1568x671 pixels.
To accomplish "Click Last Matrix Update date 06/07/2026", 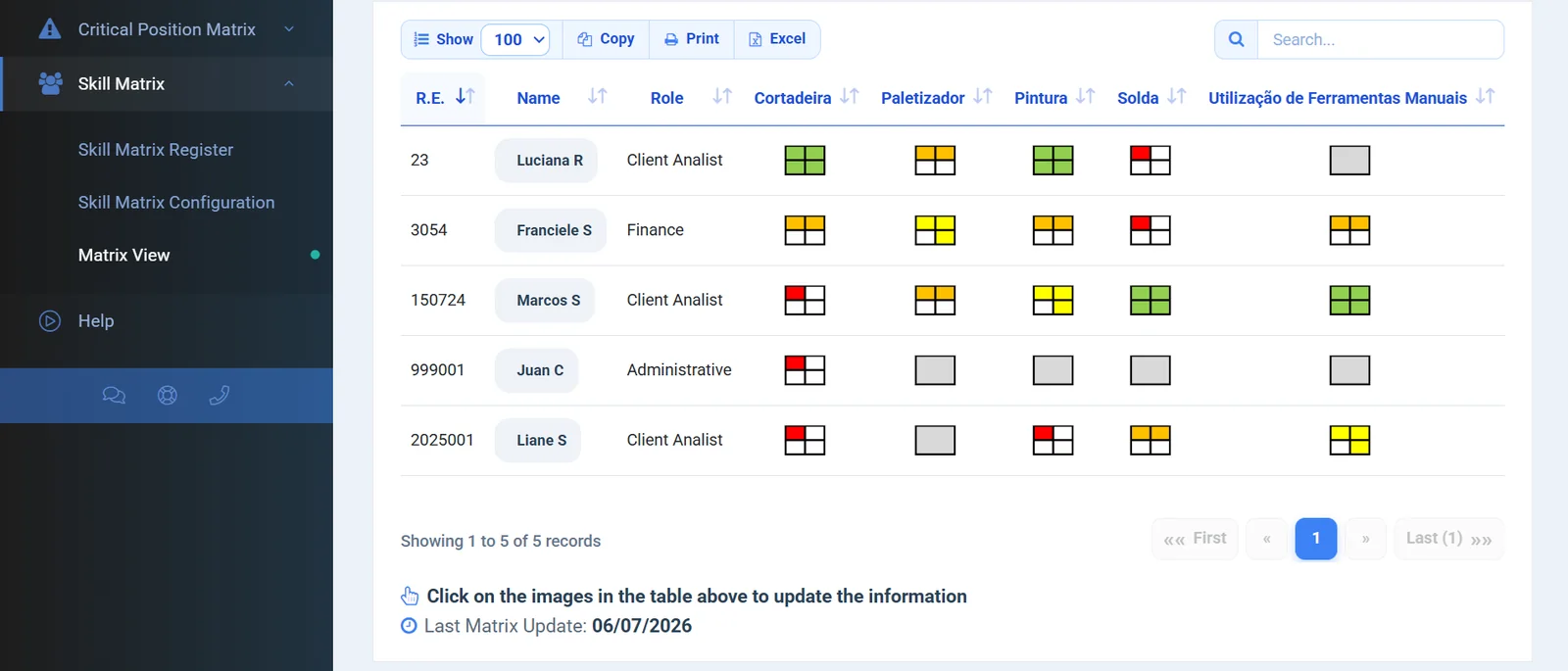I will [642, 626].
